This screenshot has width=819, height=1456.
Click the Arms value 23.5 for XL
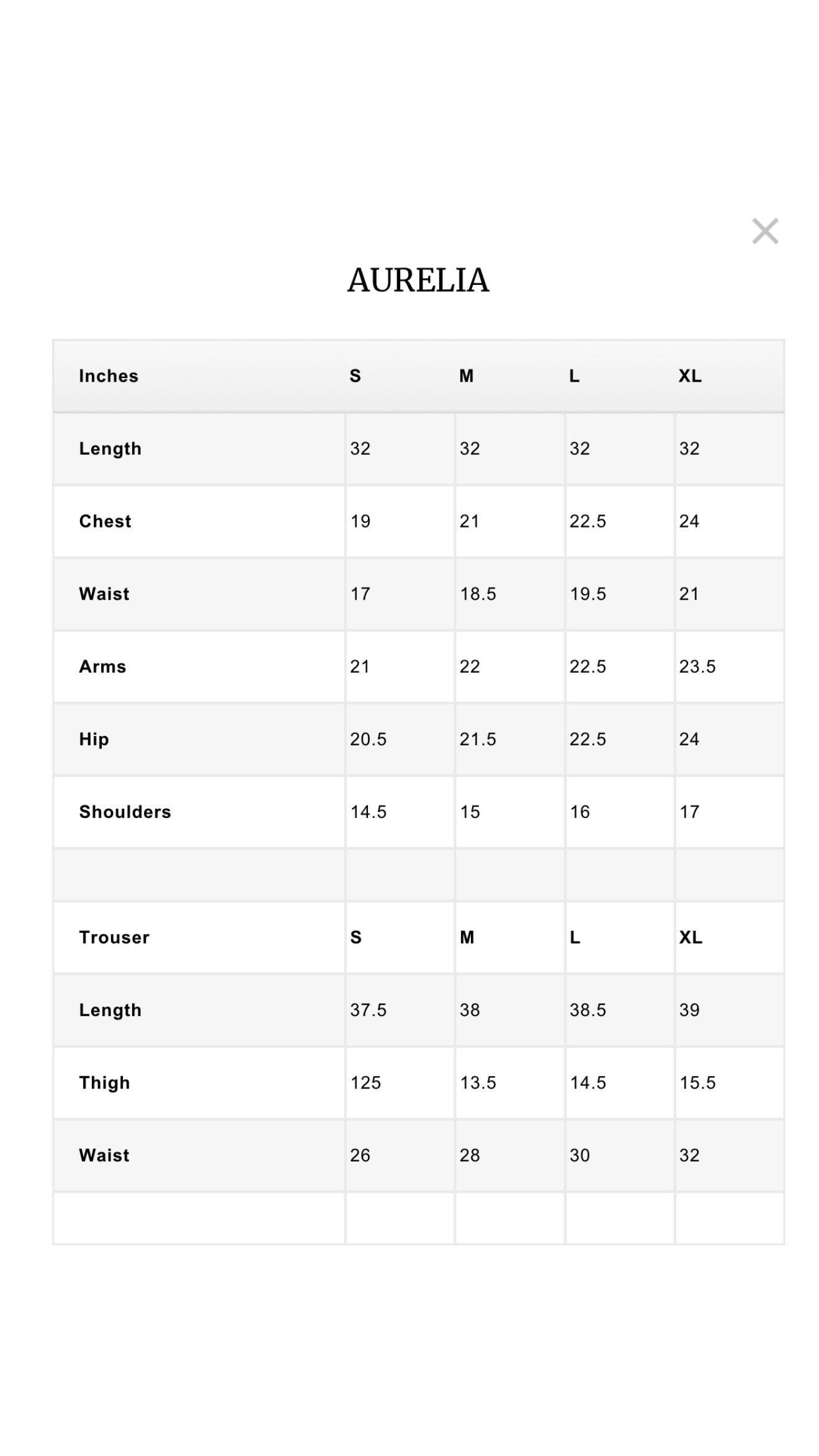click(x=697, y=667)
